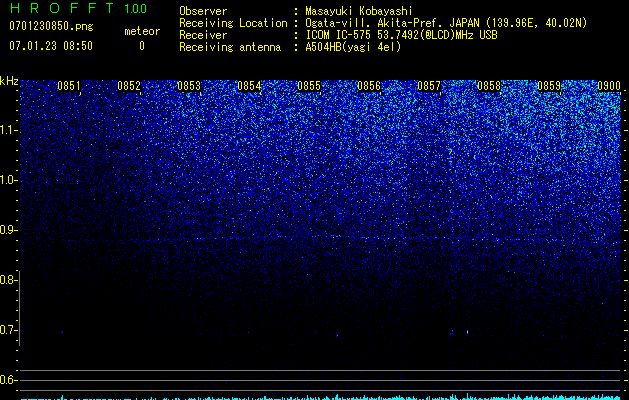Click the Receiving Location line text
This screenshot has height=400, width=629.
coord(383,23)
